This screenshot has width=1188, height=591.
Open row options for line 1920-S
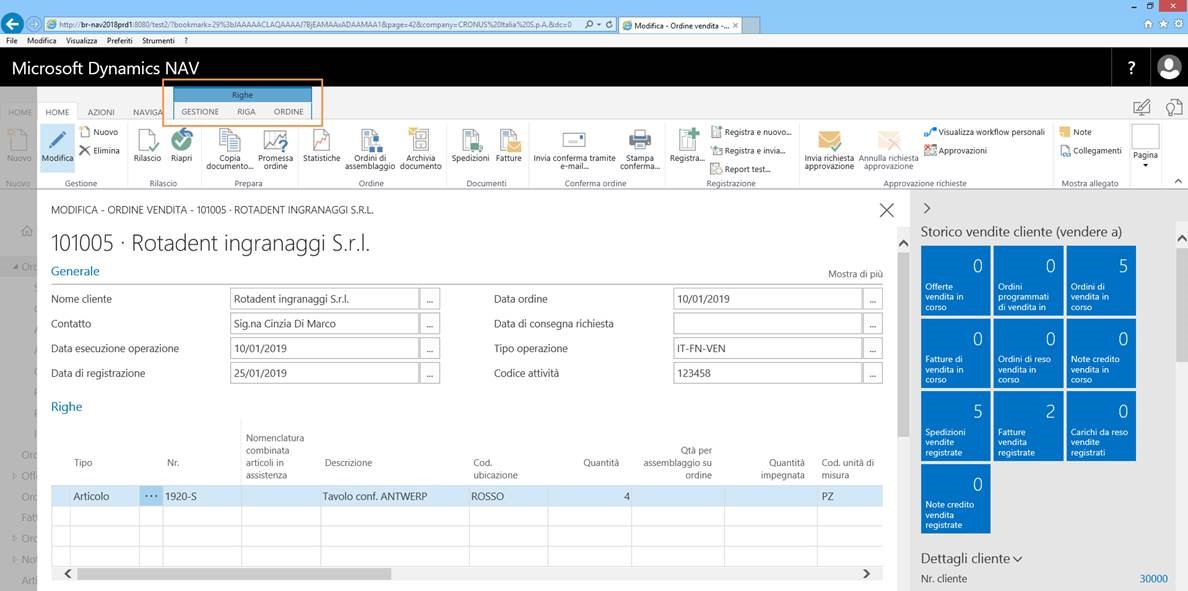click(x=151, y=496)
